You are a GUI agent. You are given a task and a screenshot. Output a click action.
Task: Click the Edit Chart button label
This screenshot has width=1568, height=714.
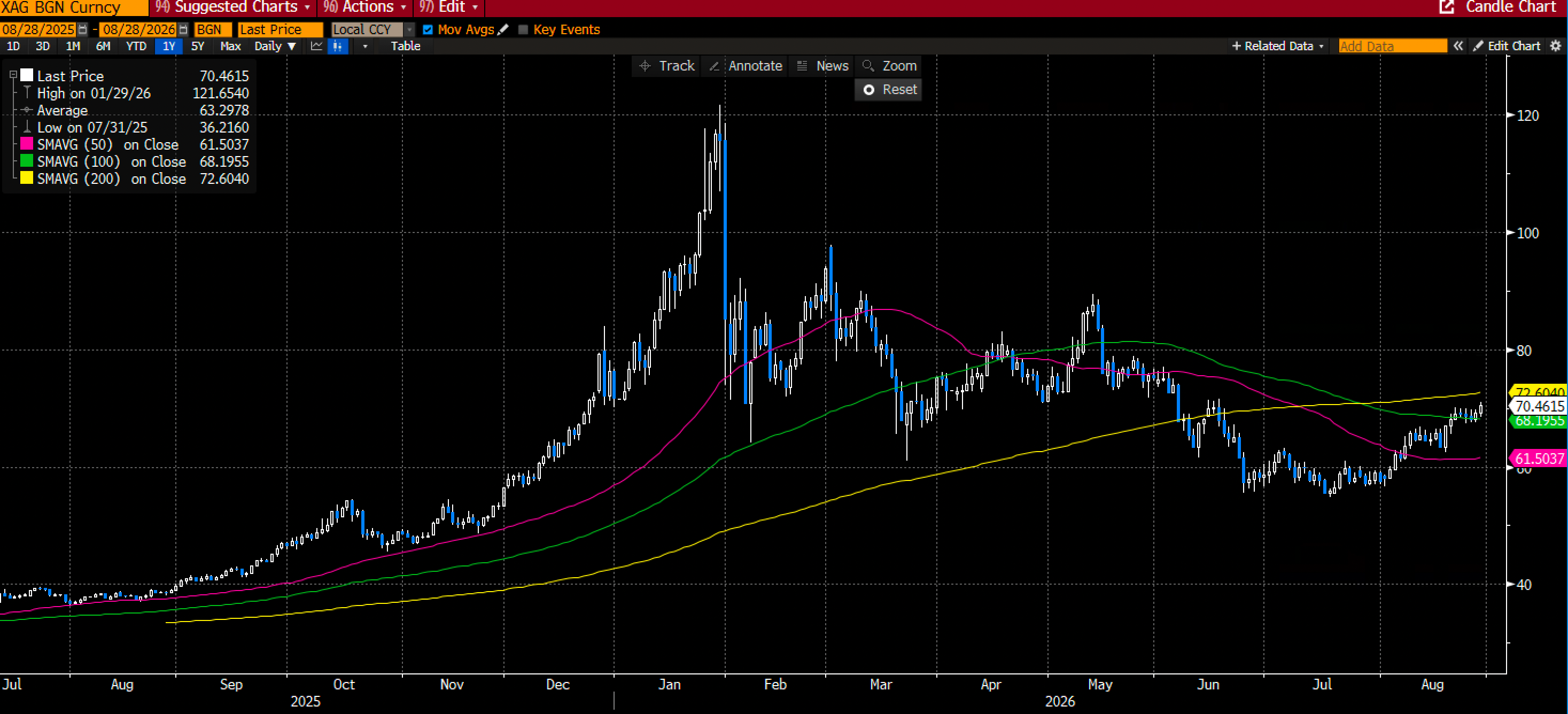click(x=1514, y=45)
